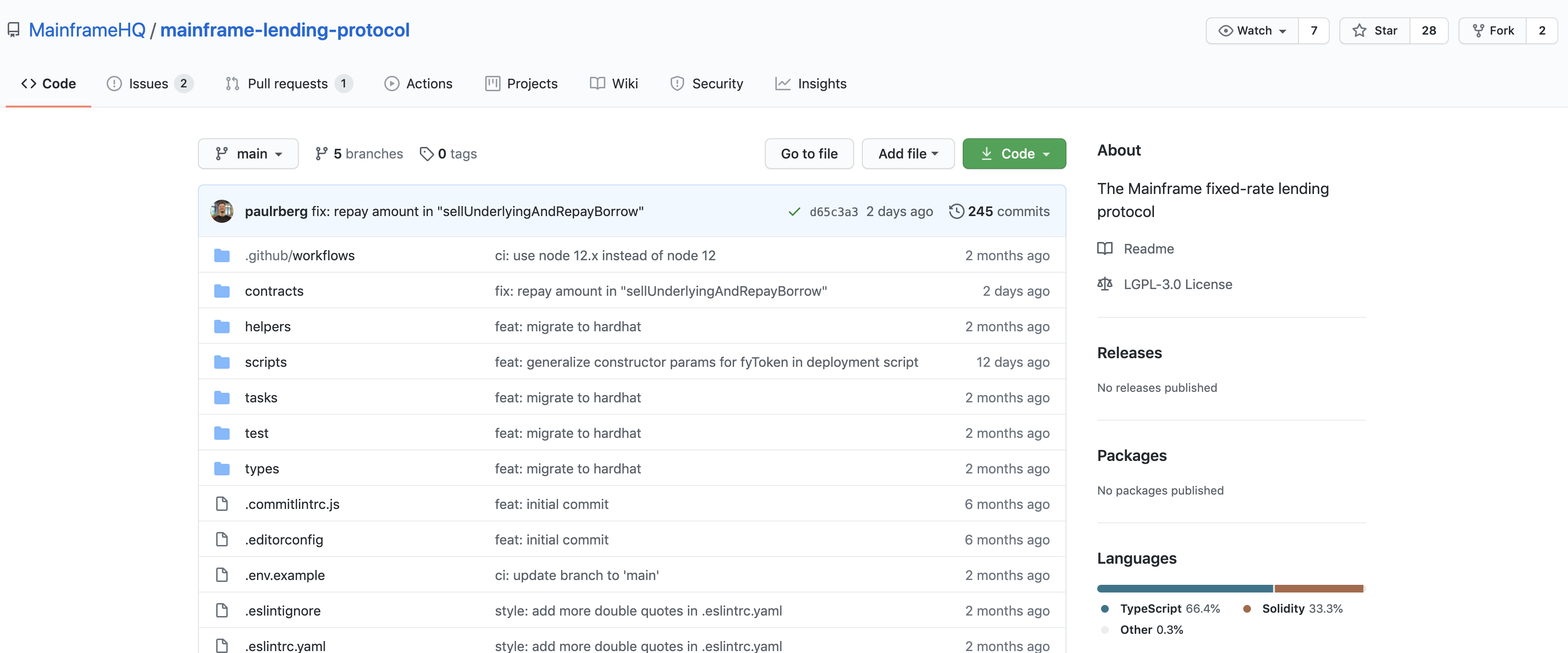Switch to the Pull requests tab
The width and height of the screenshot is (1568, 653).
287,84
